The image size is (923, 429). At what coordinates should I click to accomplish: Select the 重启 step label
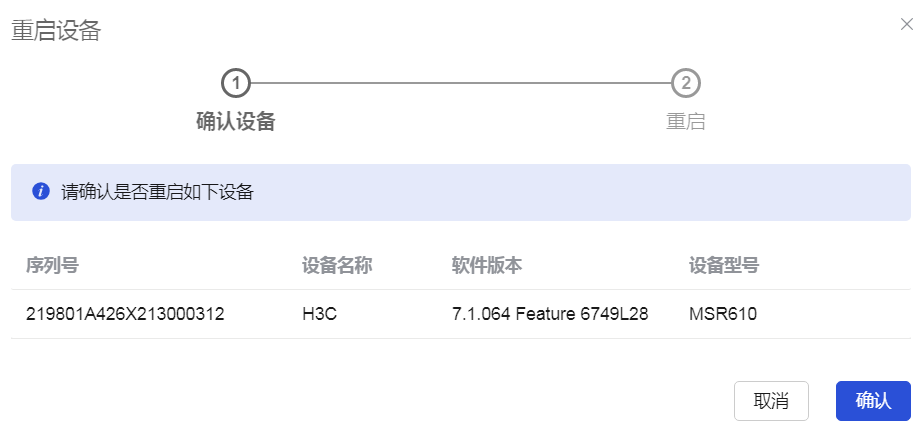(685, 122)
